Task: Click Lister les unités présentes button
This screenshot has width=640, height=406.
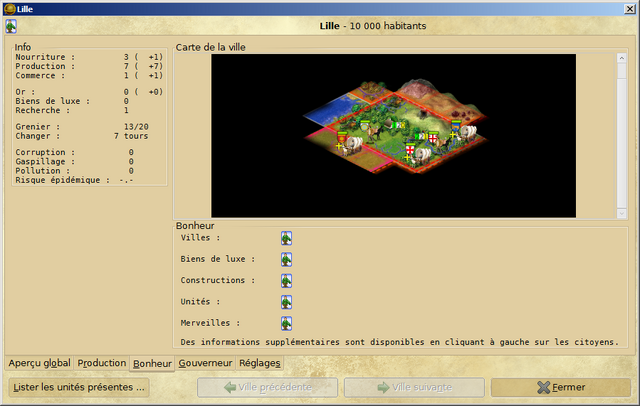Action: point(79,387)
